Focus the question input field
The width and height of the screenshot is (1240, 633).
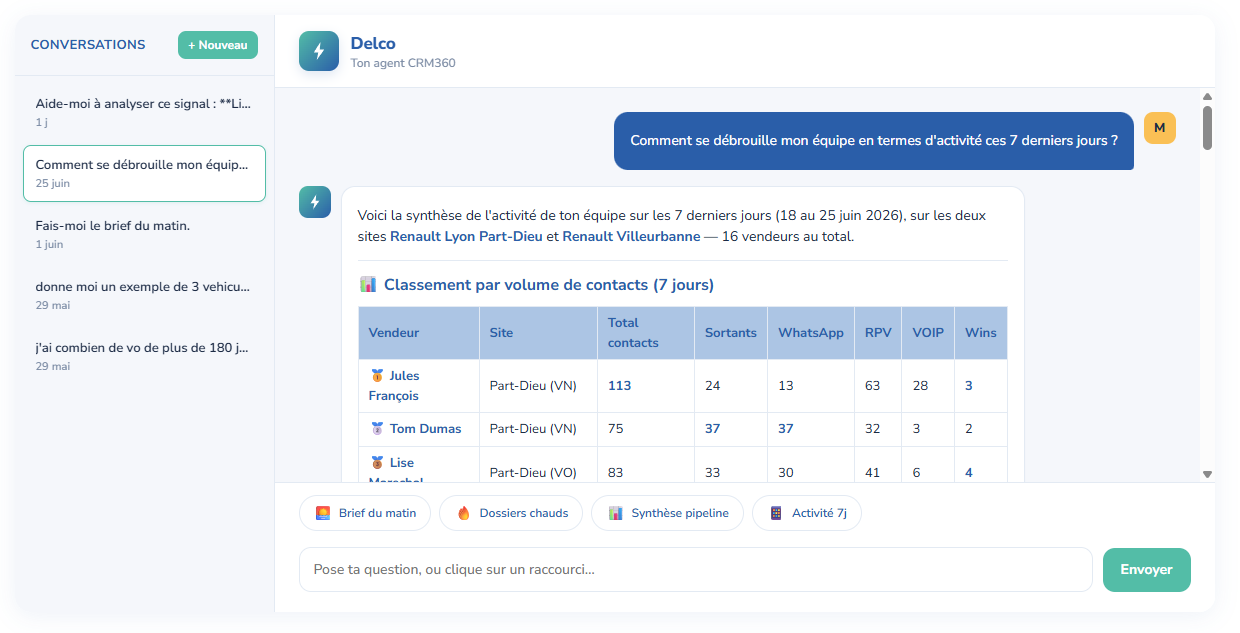[696, 570]
